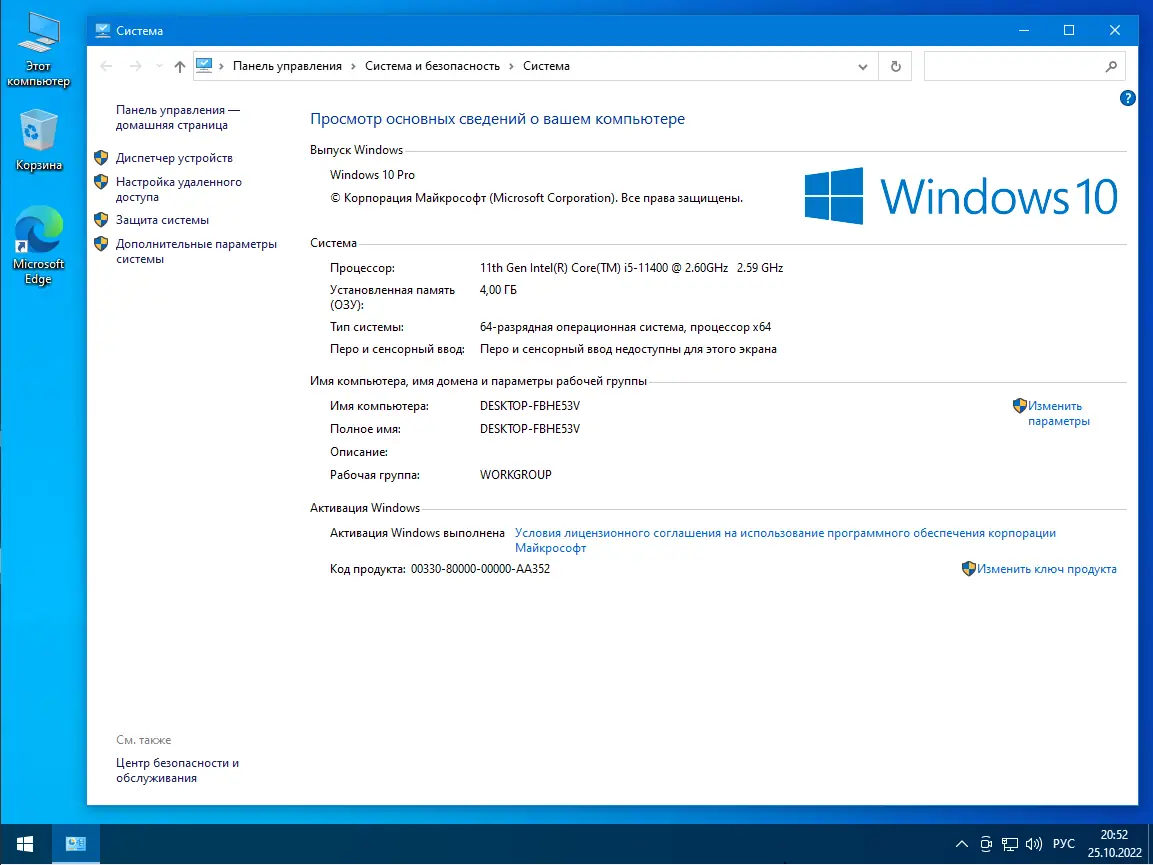Open Защита системы link

(x=163, y=219)
